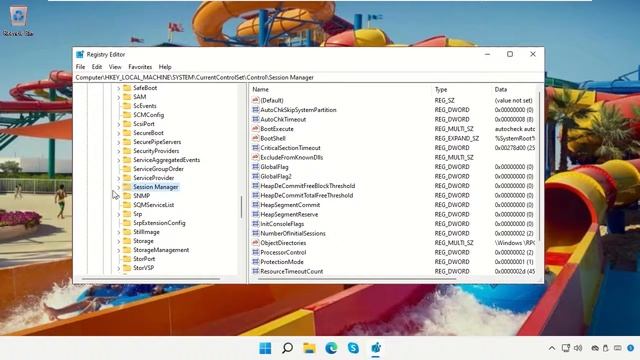Expand the ScsiPort key
Viewport: 640px width, 360px height.
119,124
